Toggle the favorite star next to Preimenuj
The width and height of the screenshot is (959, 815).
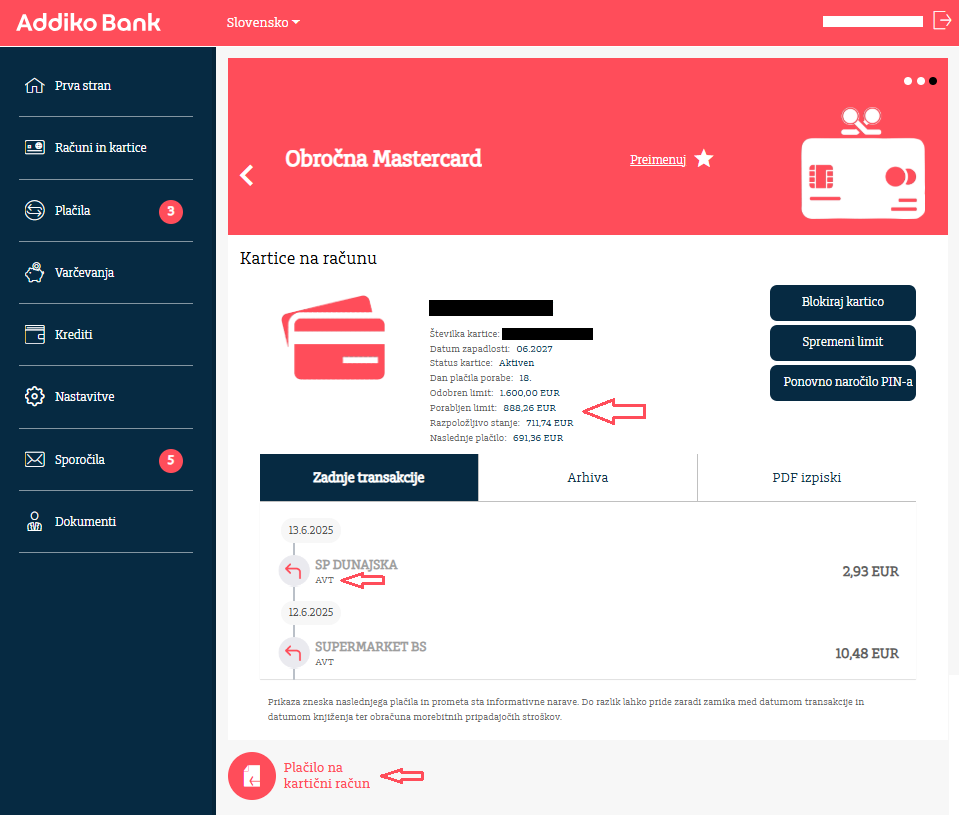[x=704, y=158]
